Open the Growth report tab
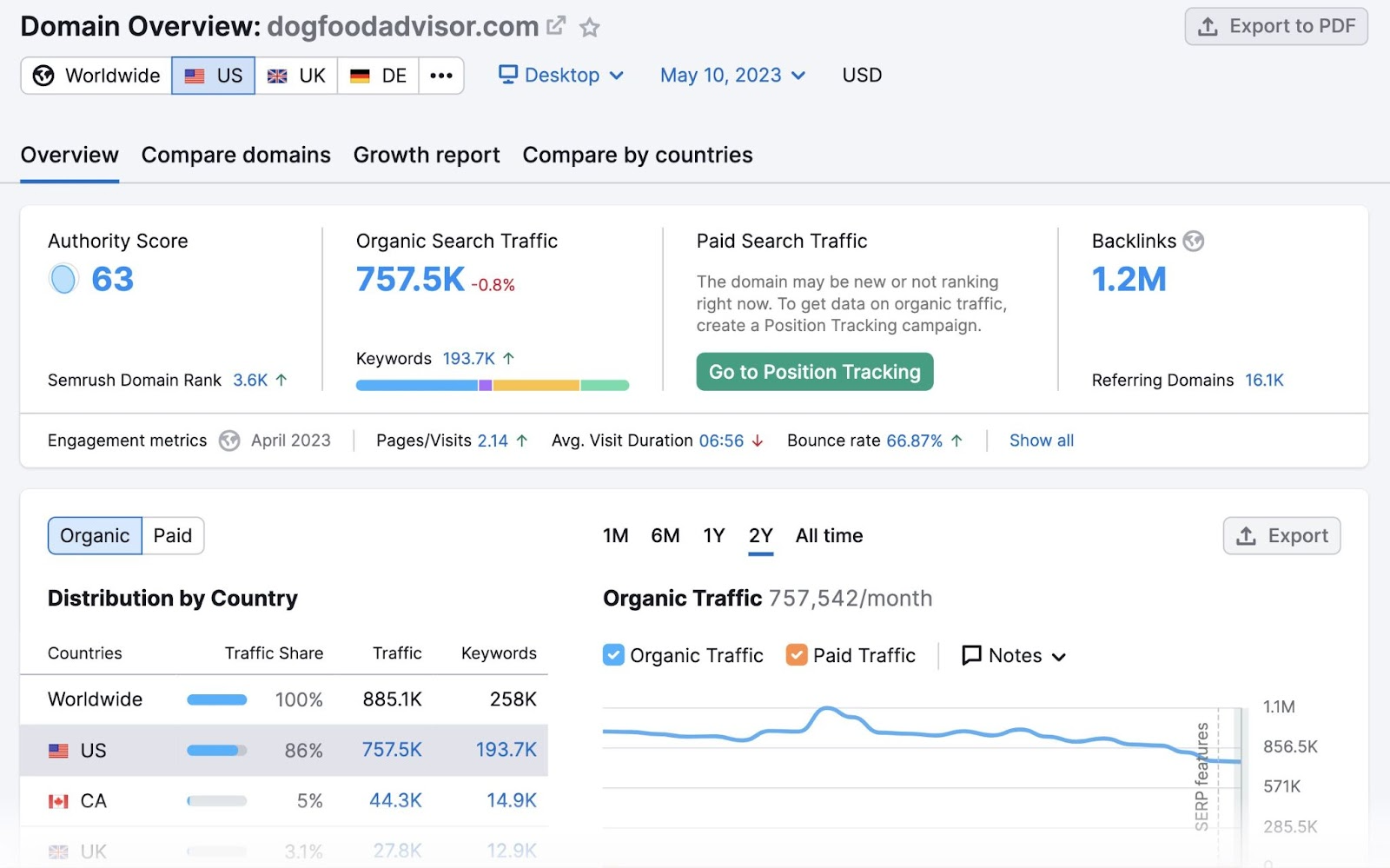The image size is (1390, 868). [427, 155]
